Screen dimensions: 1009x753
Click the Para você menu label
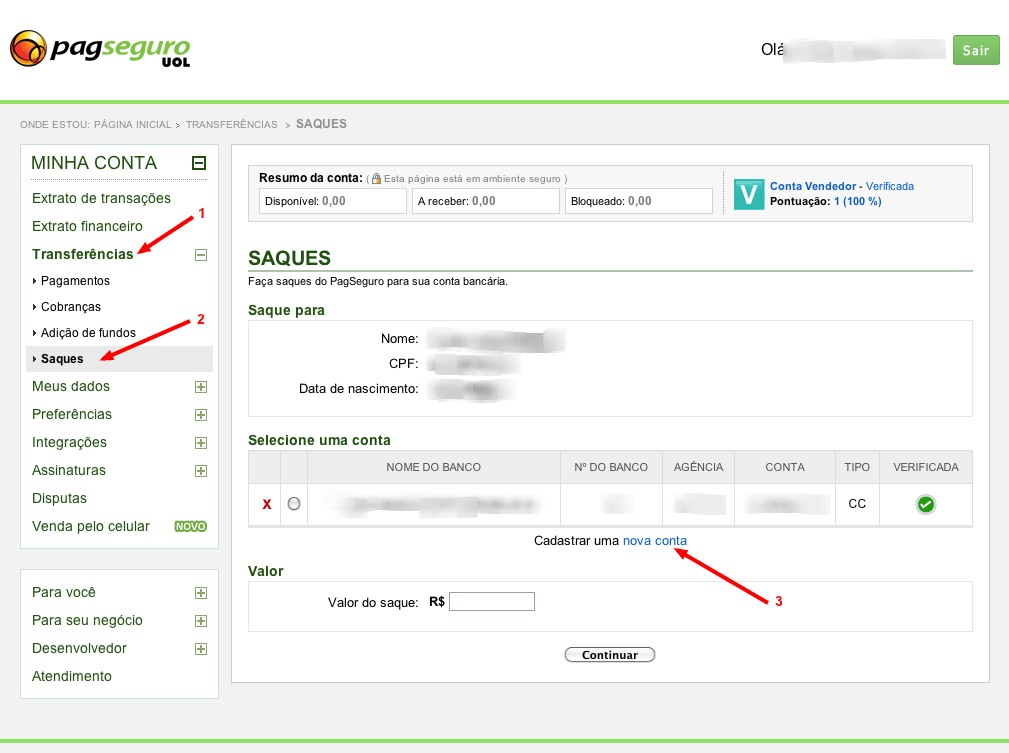point(64,592)
